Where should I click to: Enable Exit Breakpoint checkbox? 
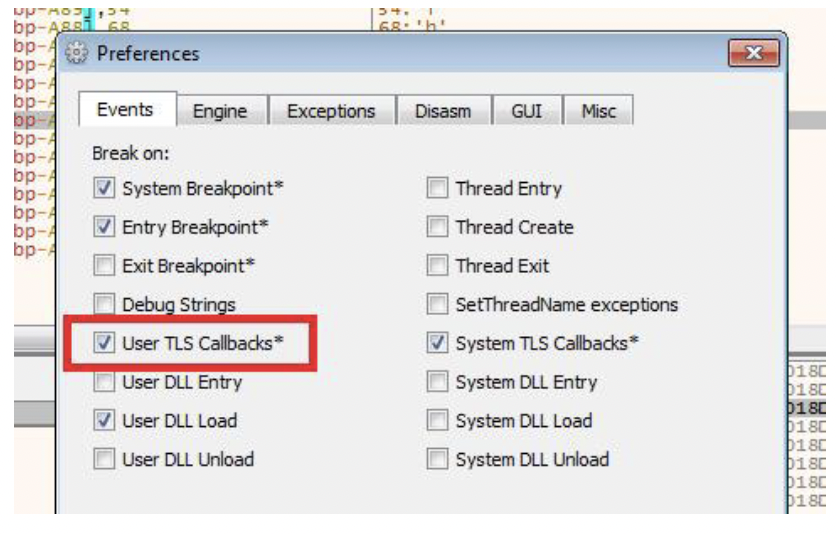point(104,265)
